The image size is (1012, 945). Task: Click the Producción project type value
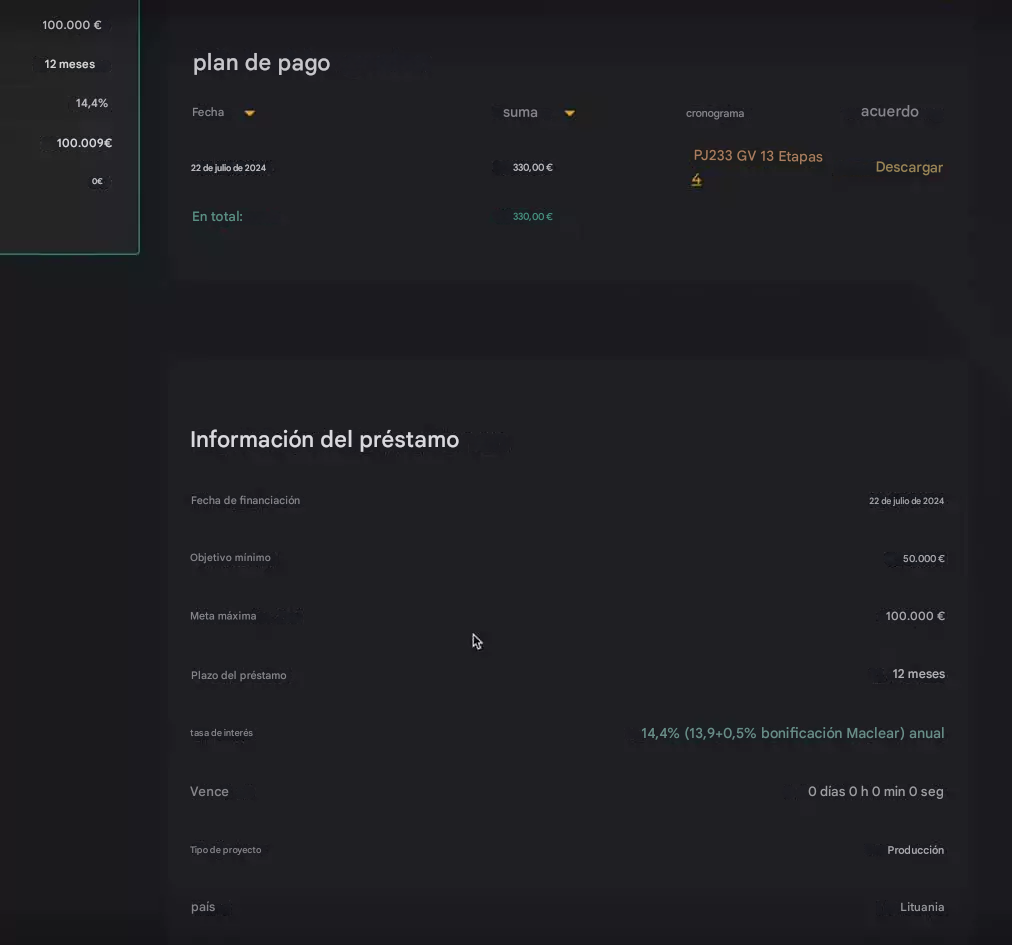coord(915,850)
